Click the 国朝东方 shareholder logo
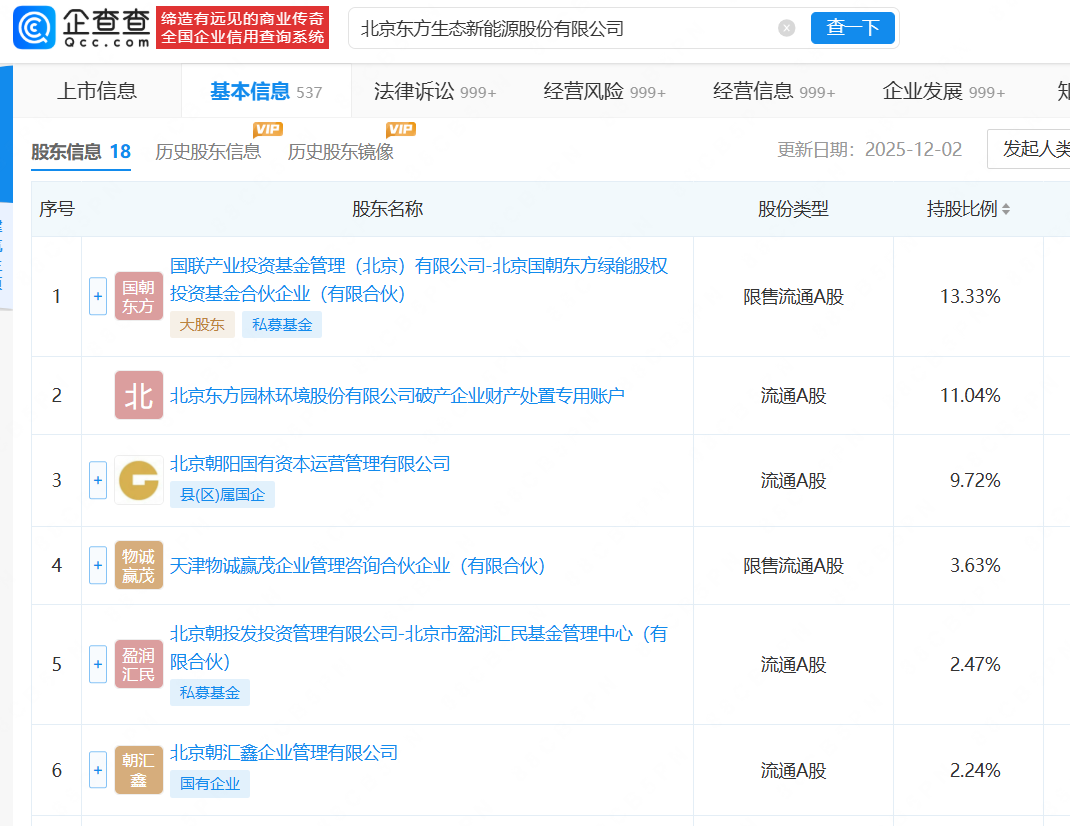 (138, 296)
